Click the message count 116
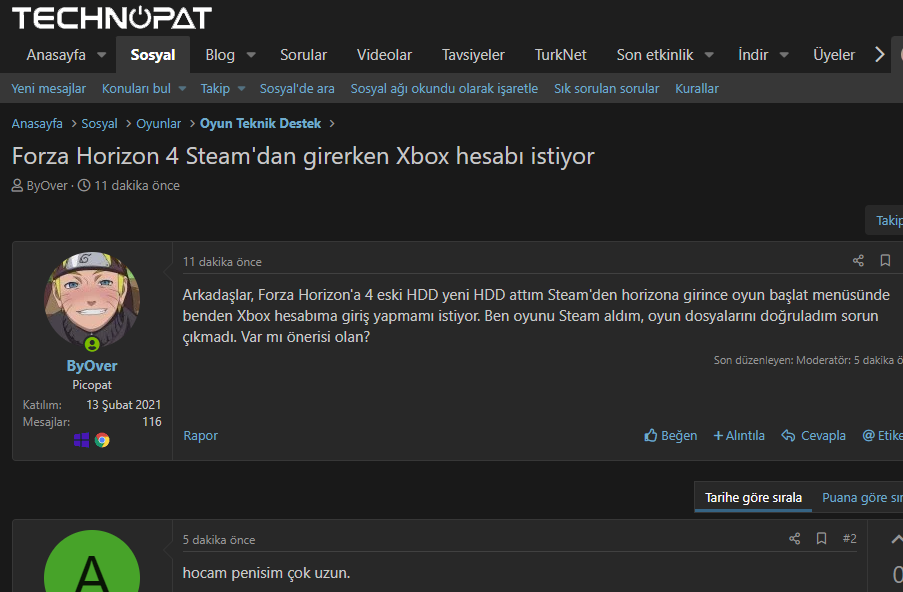The image size is (903, 592). click(x=152, y=422)
